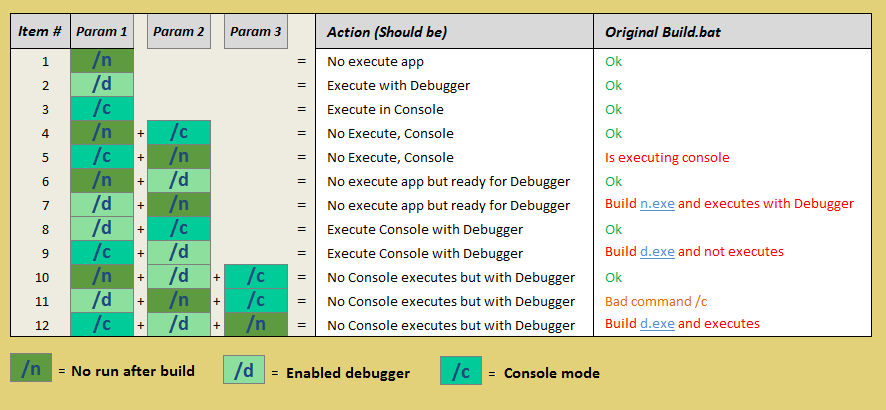Select the /d Enabled debugger legend swatch
Screen dimensions: 886x410
243,370
